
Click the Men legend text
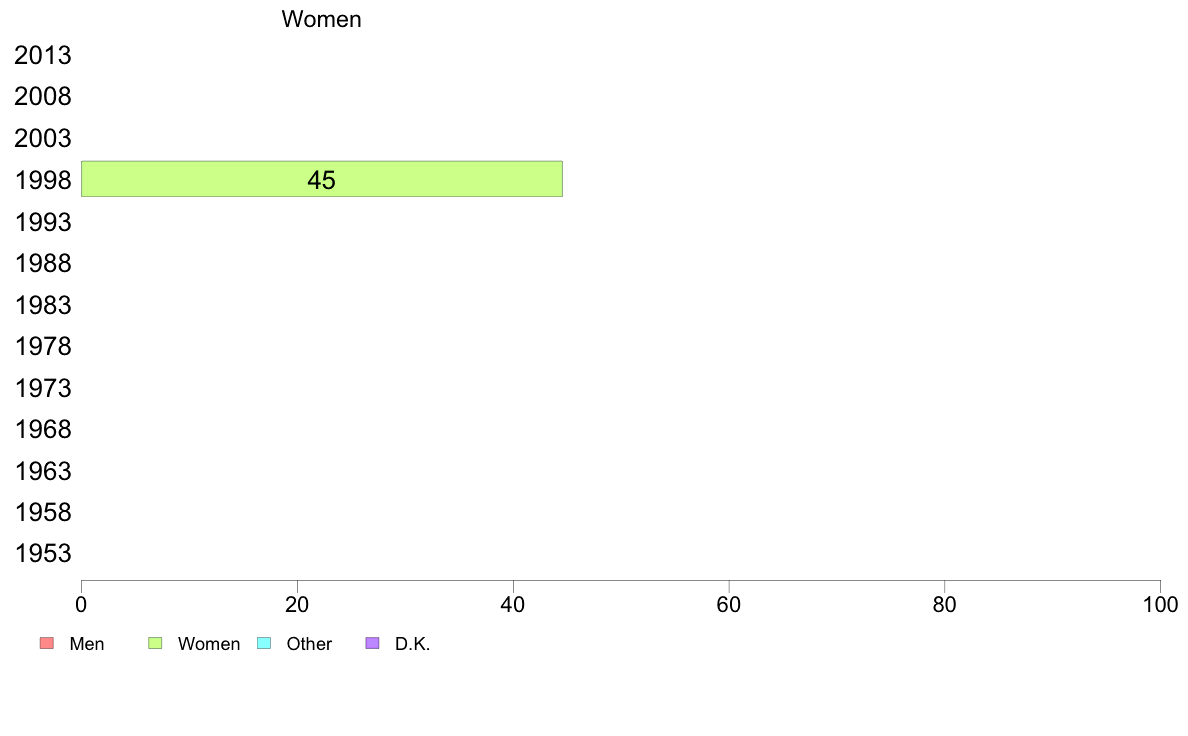click(x=87, y=644)
